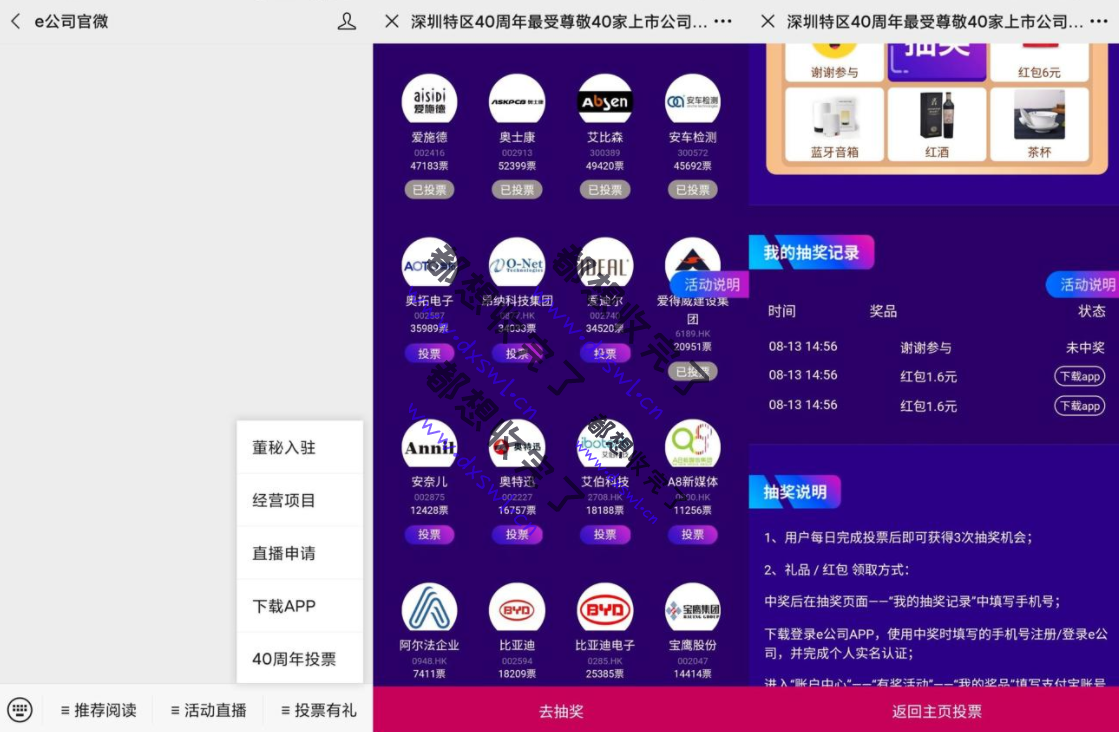Select 40周年投票 menu entry
Image resolution: width=1119 pixels, height=732 pixels.
[300, 659]
